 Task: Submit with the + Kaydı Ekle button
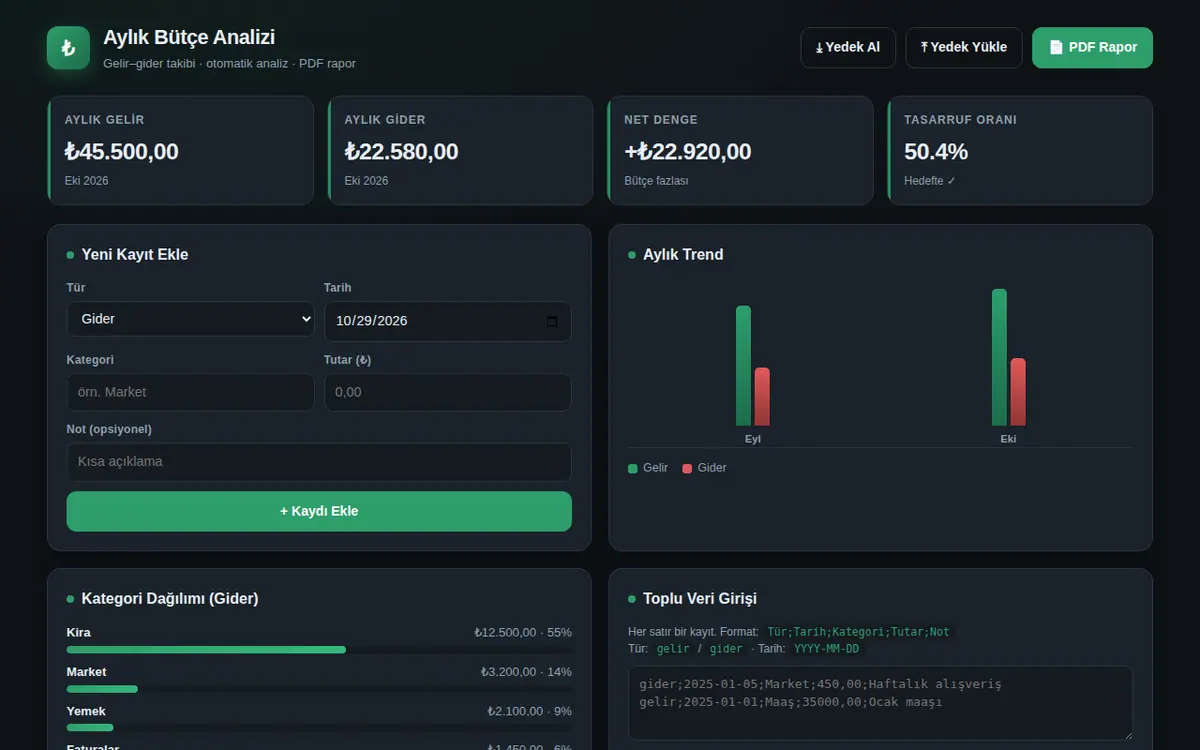click(319, 511)
